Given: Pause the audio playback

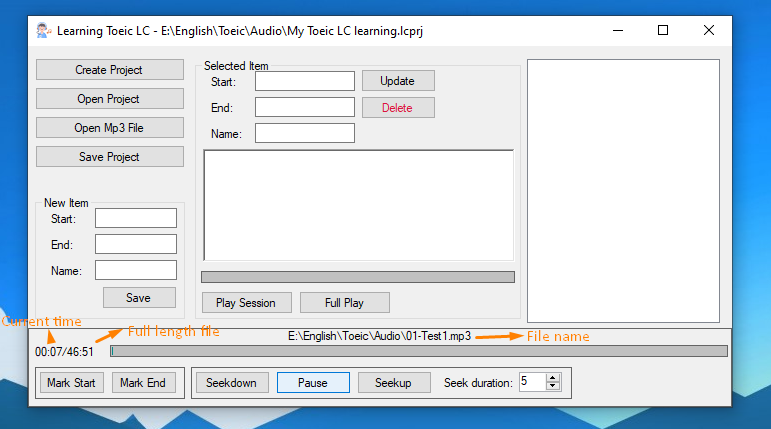Looking at the screenshot, I should [x=313, y=383].
